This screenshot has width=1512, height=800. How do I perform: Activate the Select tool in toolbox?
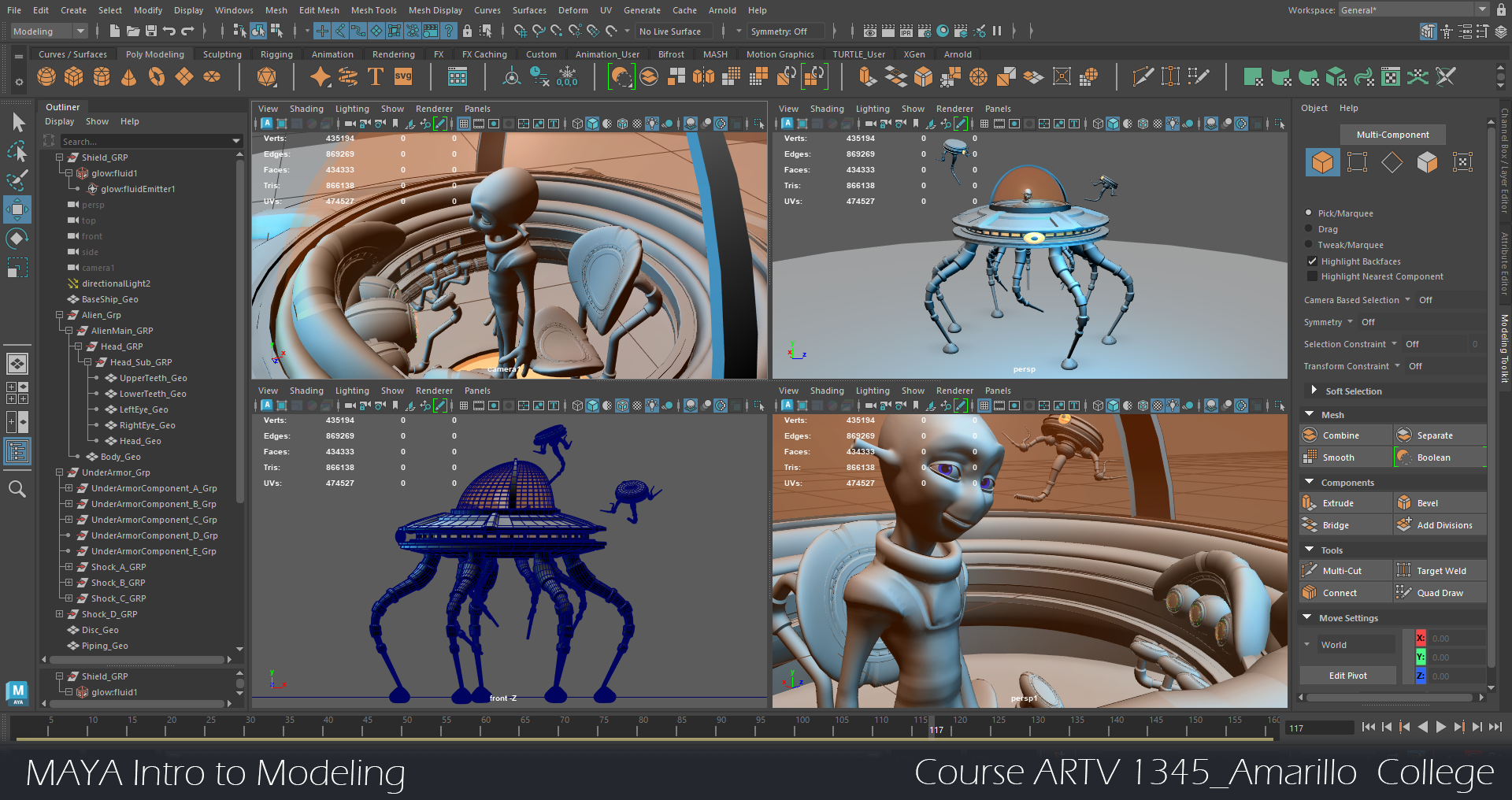18,123
